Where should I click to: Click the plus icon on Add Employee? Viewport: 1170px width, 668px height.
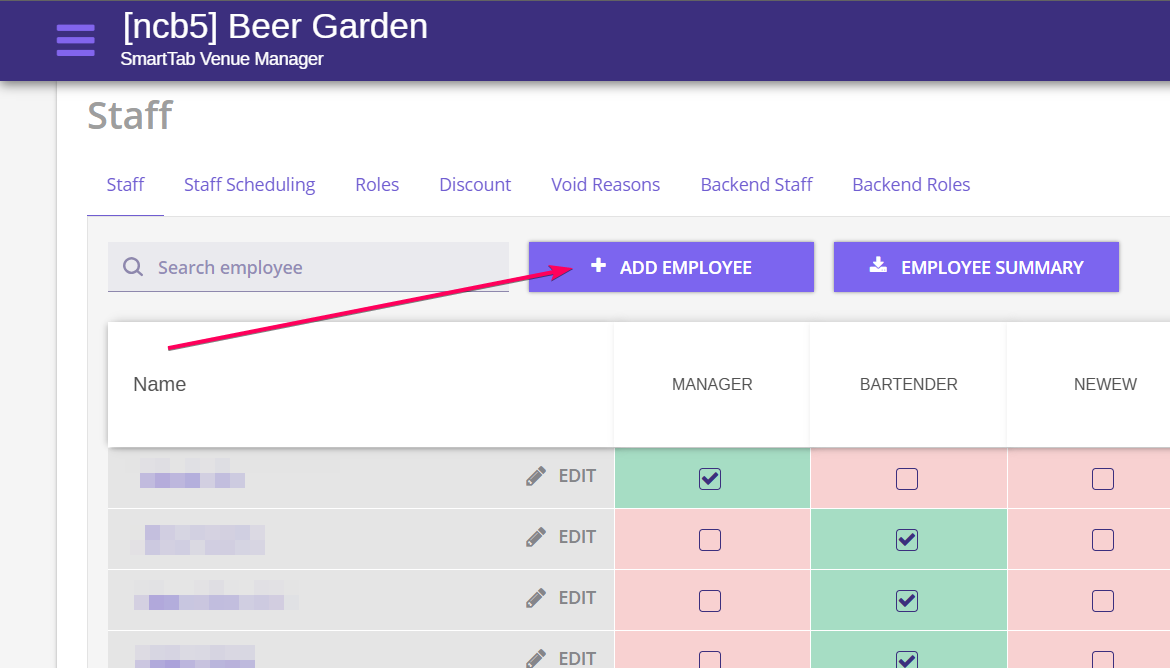pyautogui.click(x=598, y=266)
